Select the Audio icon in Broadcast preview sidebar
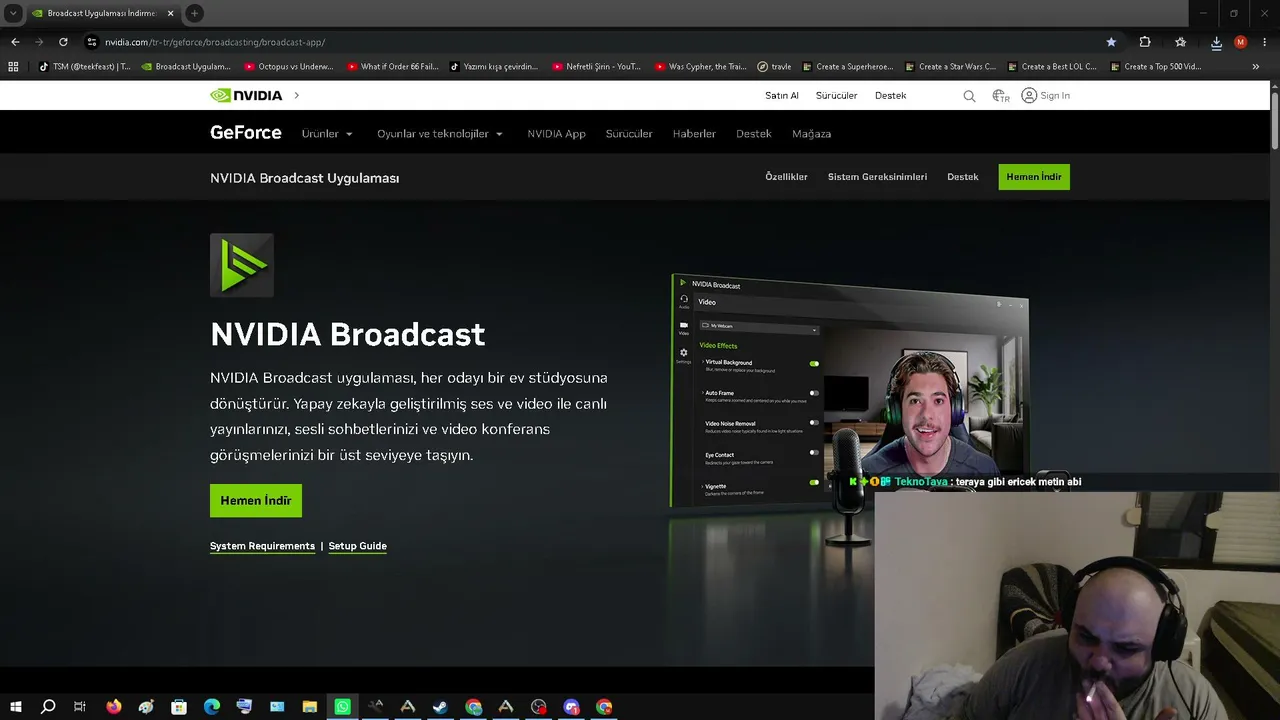This screenshot has width=1280, height=720. point(684,301)
